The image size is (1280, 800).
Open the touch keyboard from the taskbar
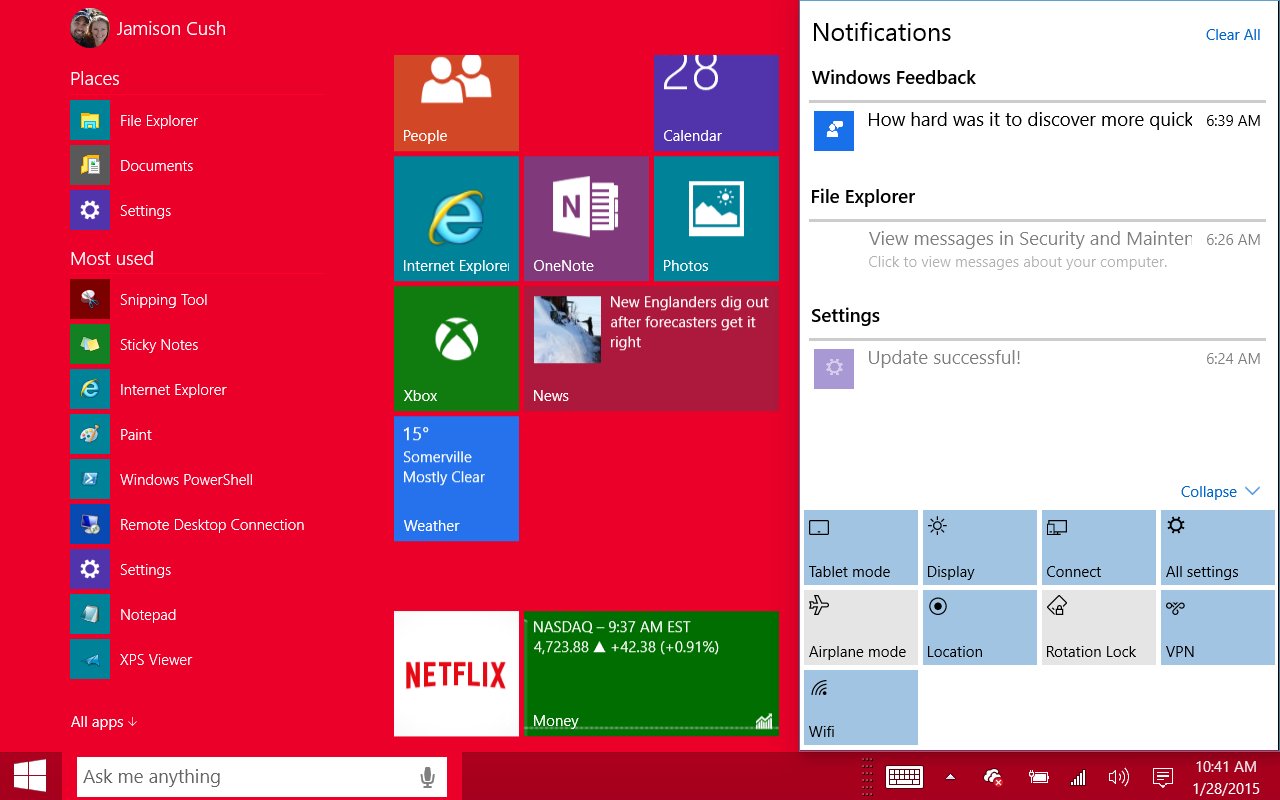click(x=904, y=777)
